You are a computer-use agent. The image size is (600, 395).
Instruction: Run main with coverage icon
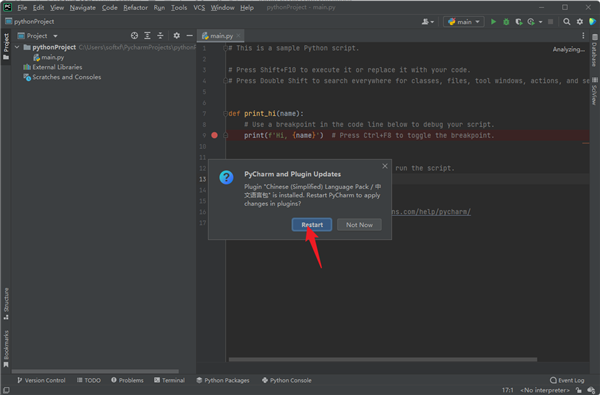click(x=518, y=22)
